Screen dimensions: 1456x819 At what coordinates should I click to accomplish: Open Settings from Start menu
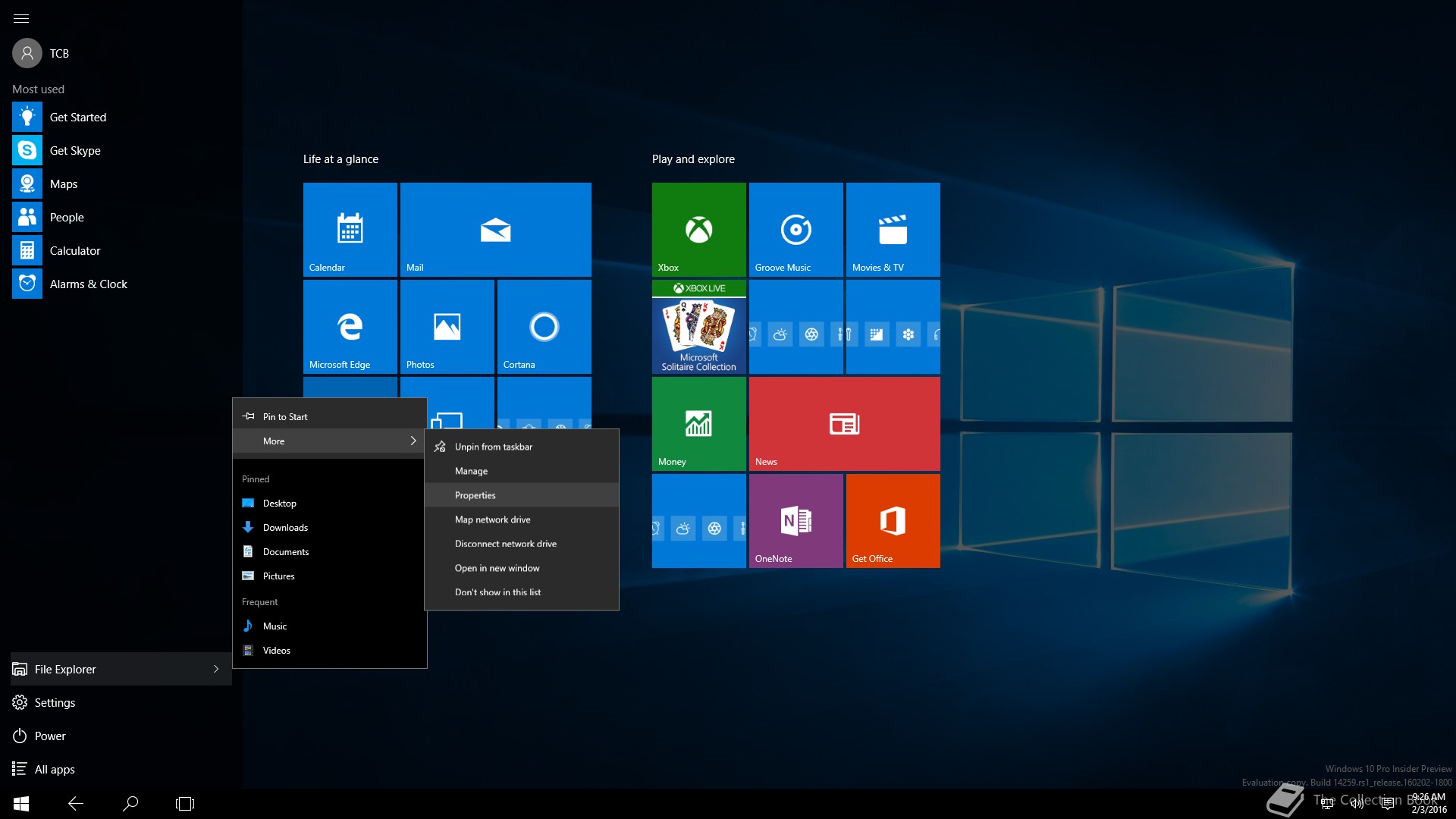tap(121, 703)
